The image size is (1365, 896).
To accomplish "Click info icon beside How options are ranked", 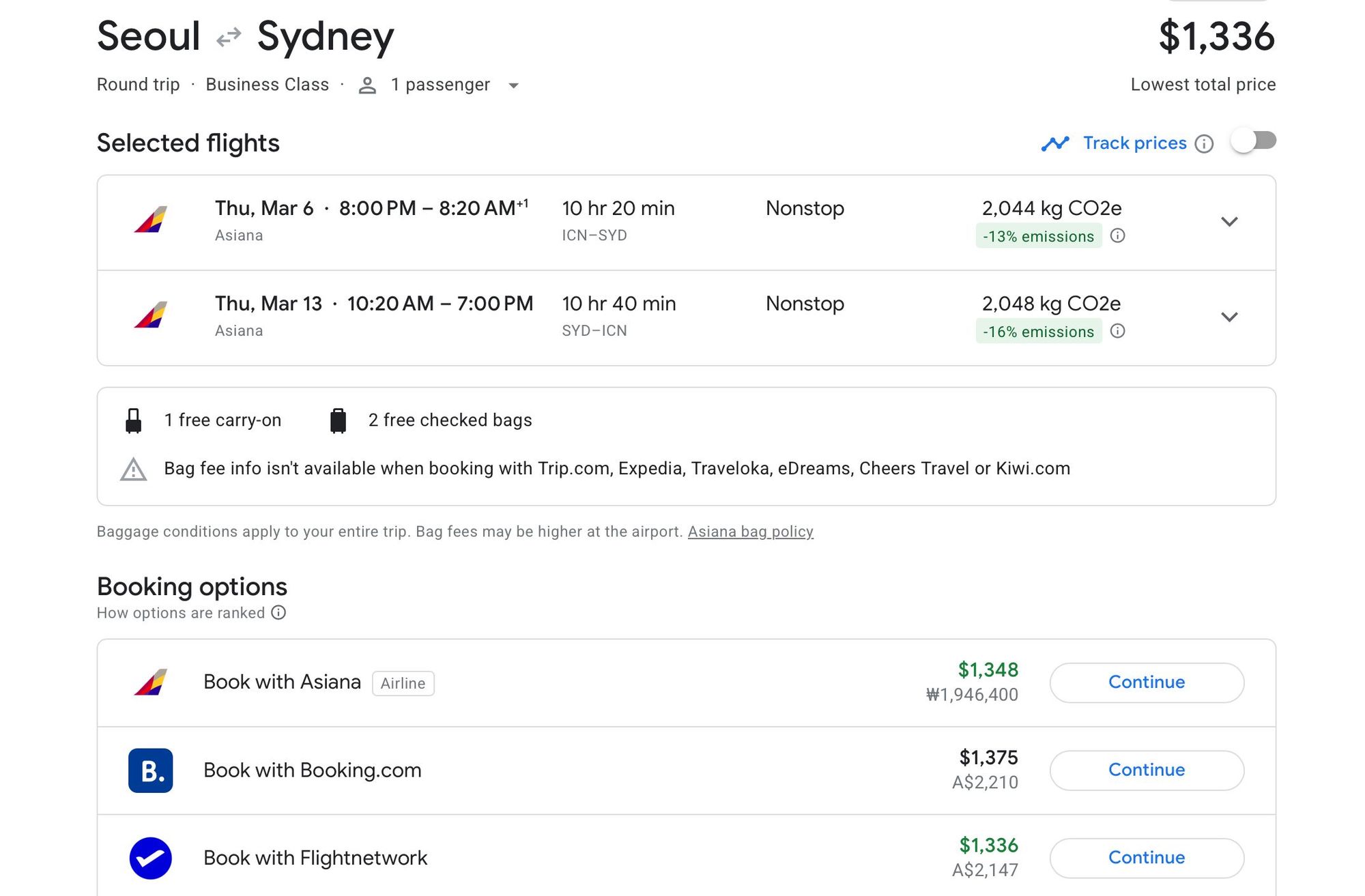I will click(278, 613).
